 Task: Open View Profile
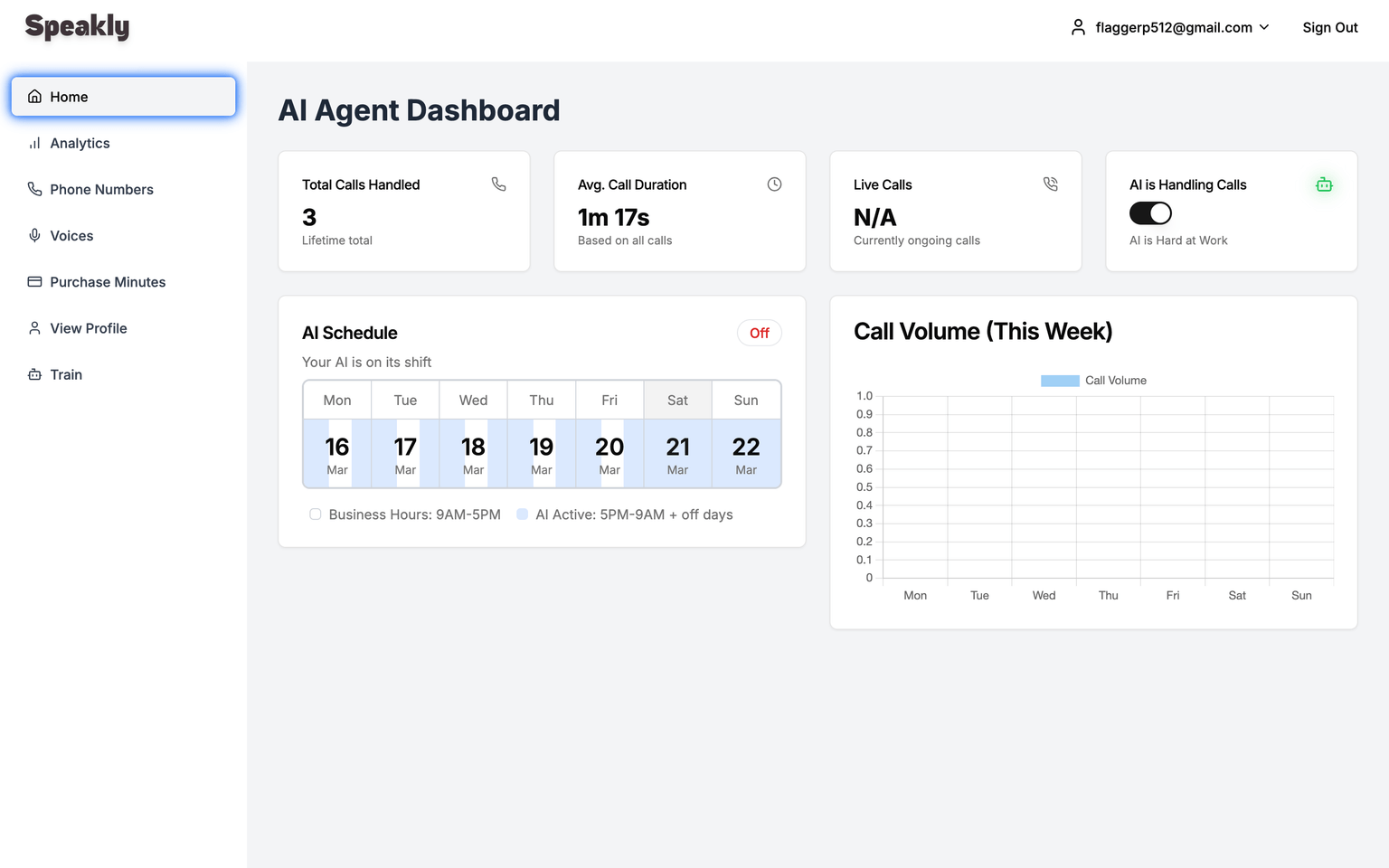[x=123, y=328]
